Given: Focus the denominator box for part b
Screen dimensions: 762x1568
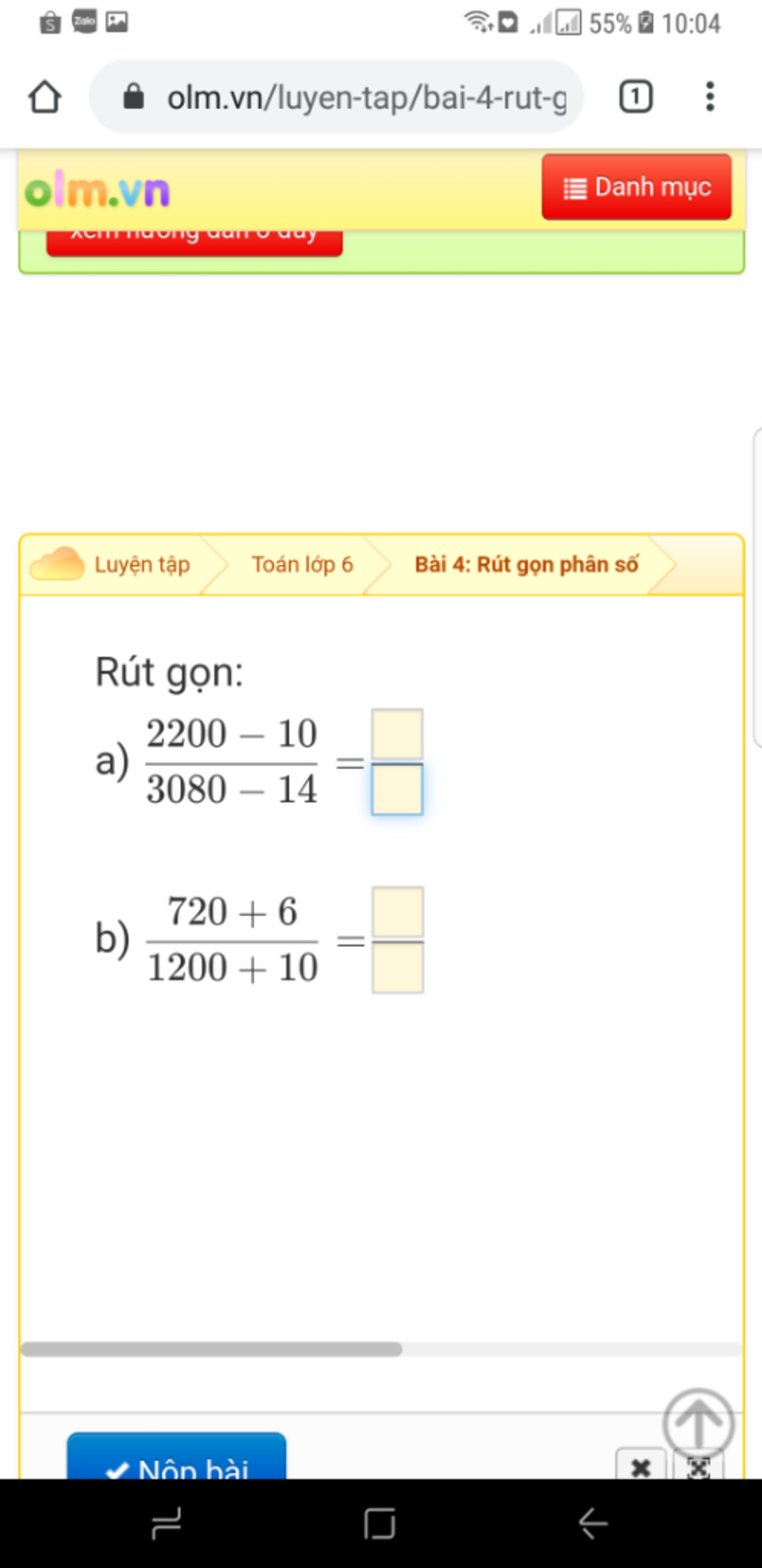Looking at the screenshot, I should [x=398, y=967].
